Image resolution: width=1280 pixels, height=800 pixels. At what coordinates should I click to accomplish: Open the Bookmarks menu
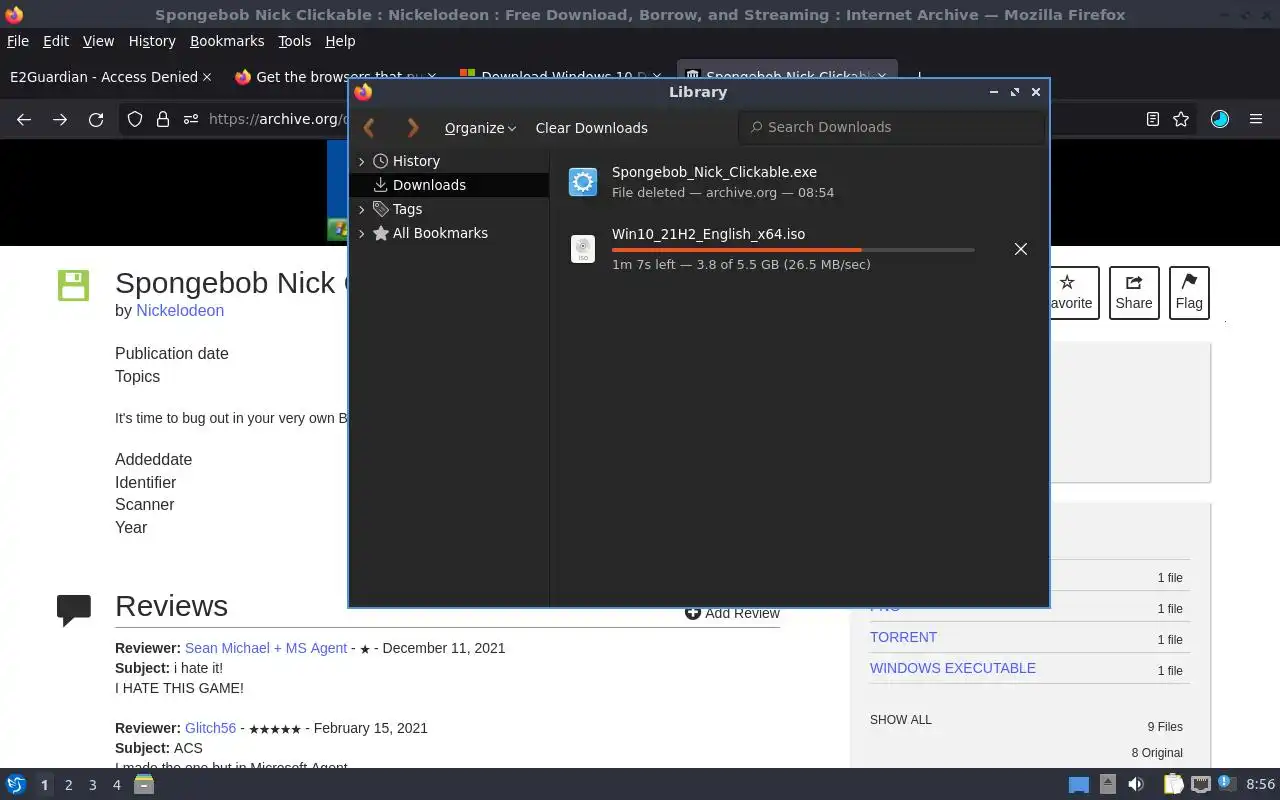(227, 41)
